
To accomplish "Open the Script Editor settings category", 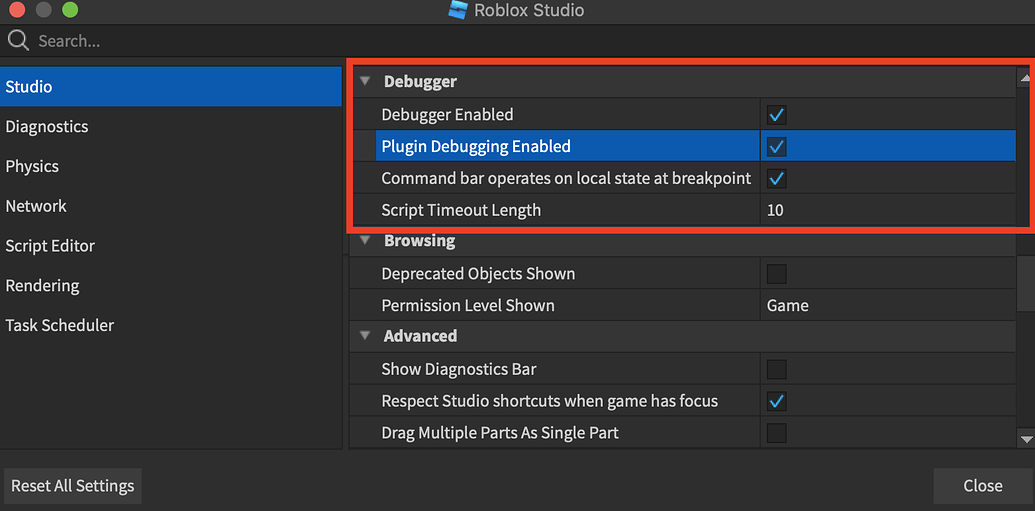I will click(171, 246).
